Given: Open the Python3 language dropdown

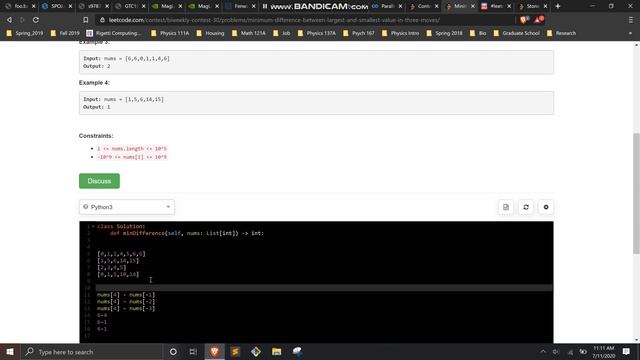Looking at the screenshot, I should 127,207.
